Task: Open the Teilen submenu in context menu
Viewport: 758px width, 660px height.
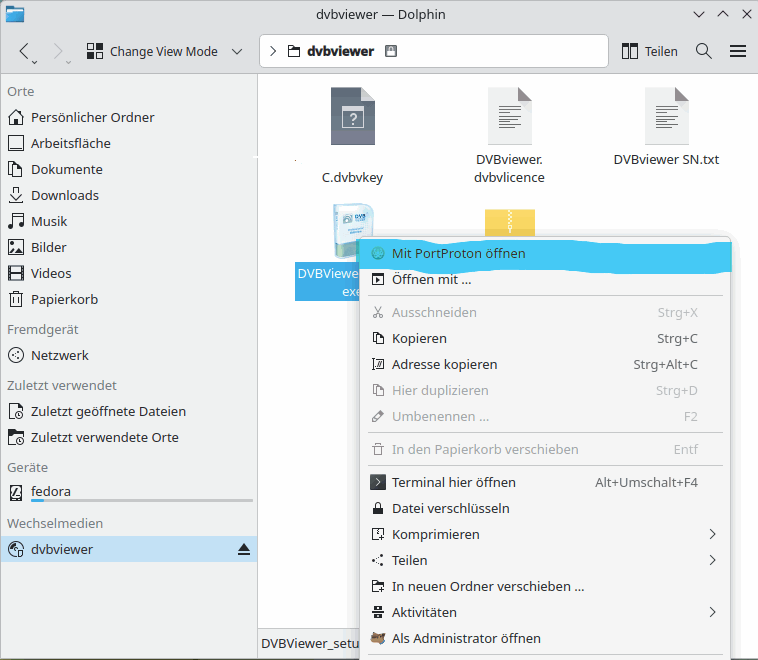Action: pos(545,560)
